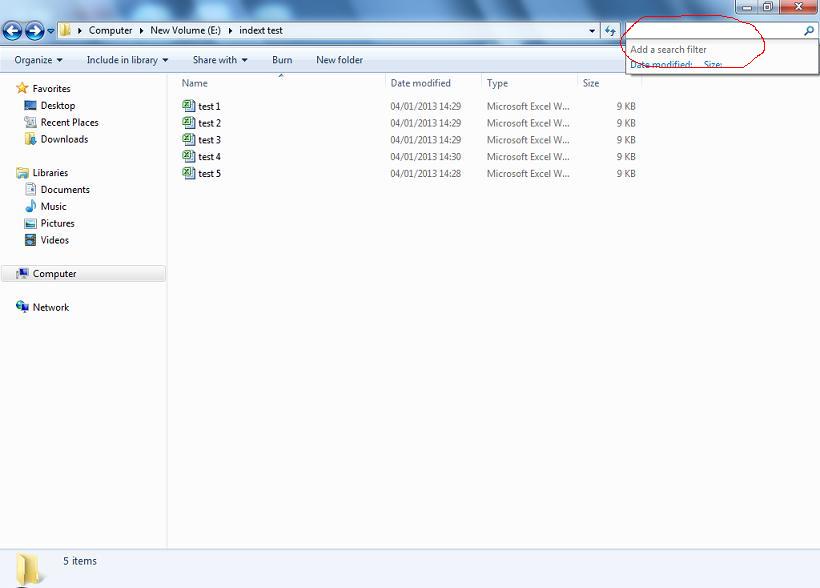820x588 pixels.
Task: Refresh the indext test folder view
Action: [x=610, y=31]
